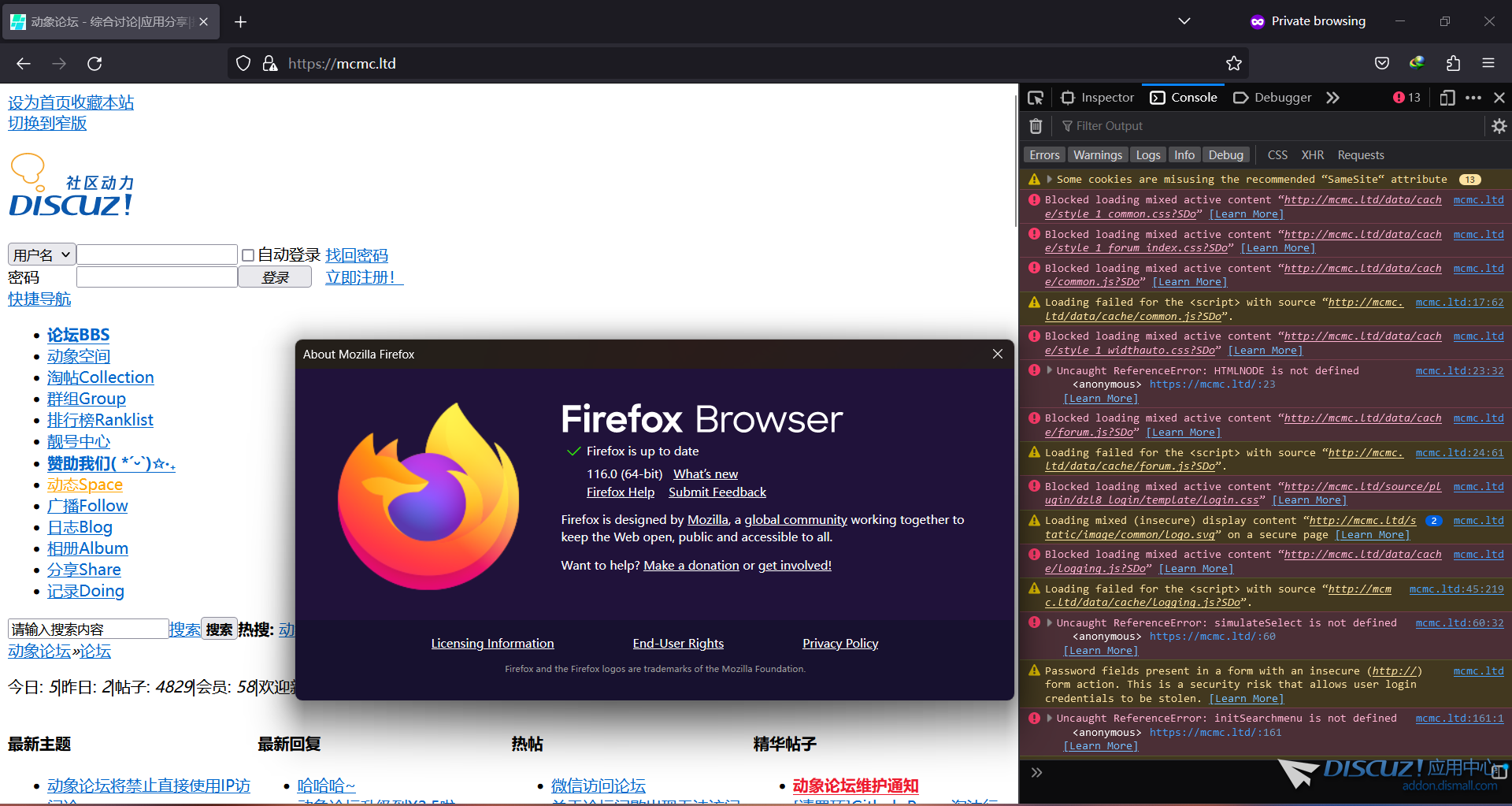Open the Firefox Help link

621,492
